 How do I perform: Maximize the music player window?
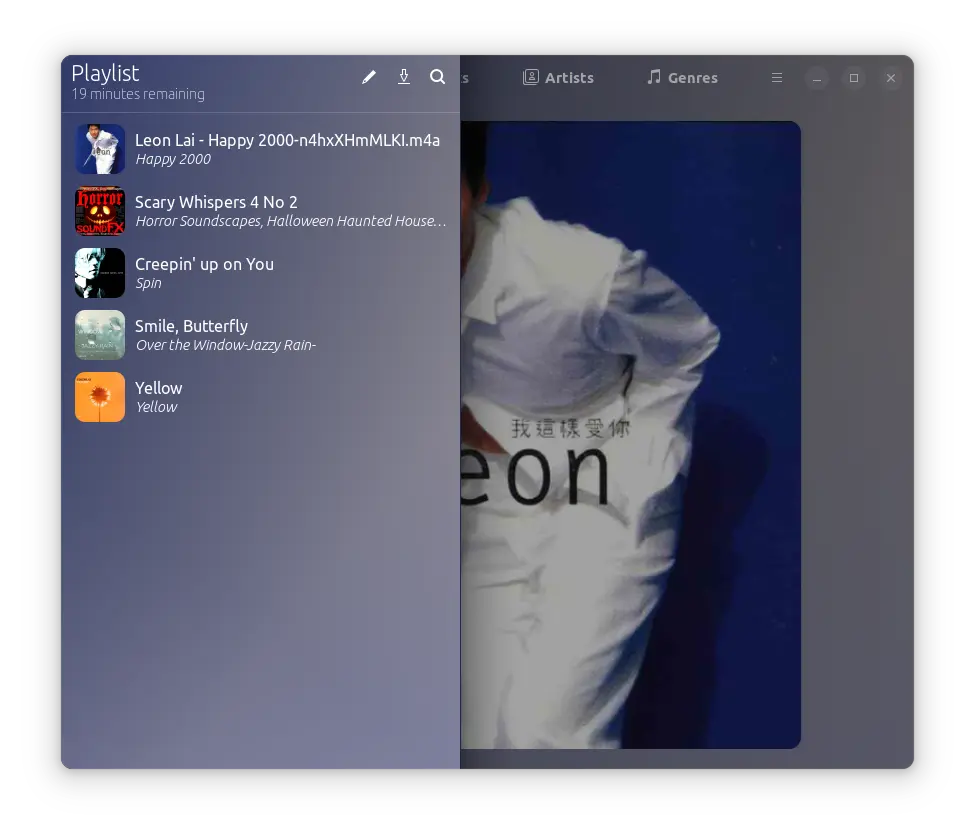(854, 78)
